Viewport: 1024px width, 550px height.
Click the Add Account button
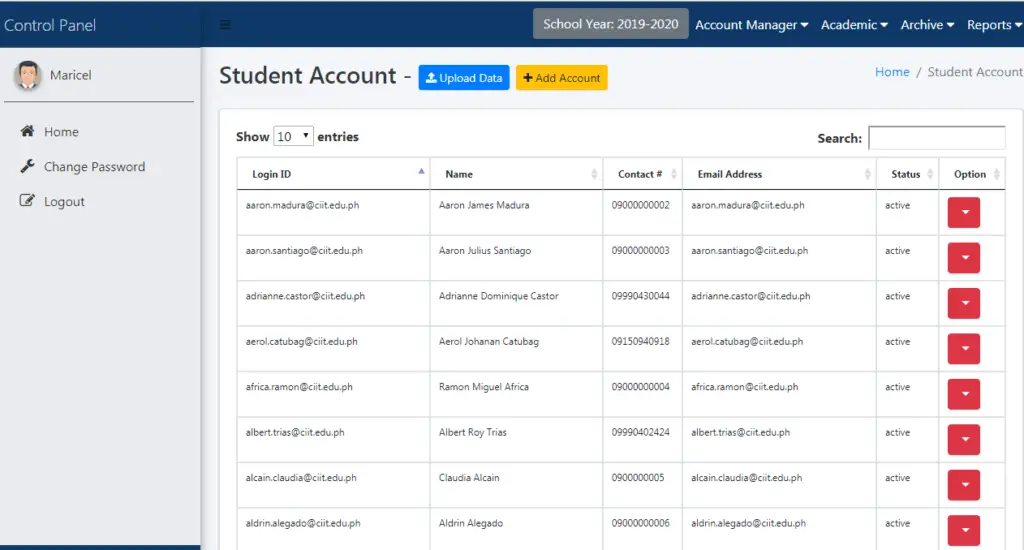561,78
